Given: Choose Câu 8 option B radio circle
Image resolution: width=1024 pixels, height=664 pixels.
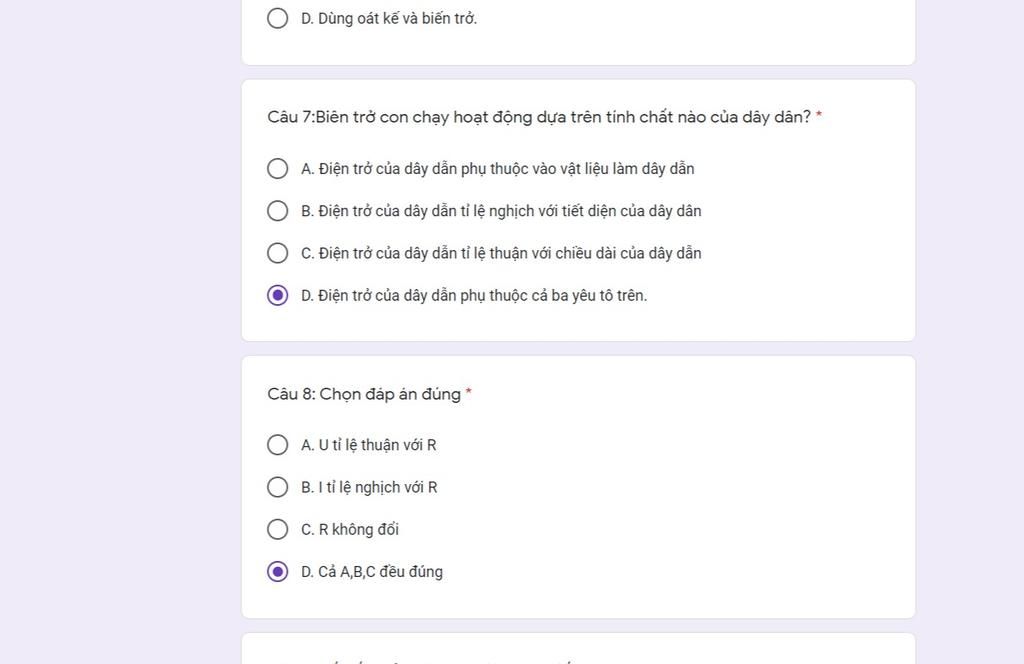Looking at the screenshot, I should pos(278,487).
